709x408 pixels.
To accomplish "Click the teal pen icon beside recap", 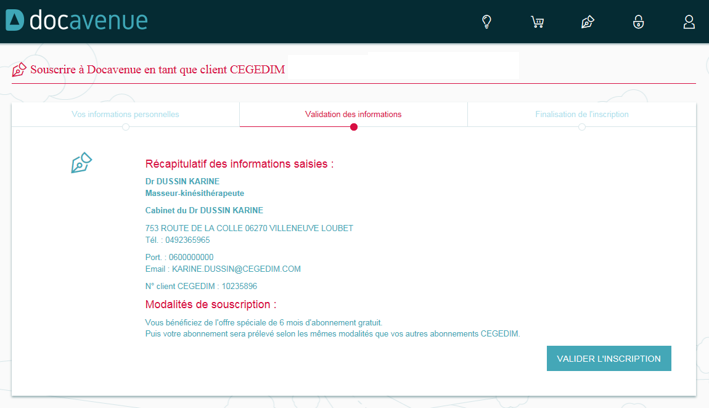I will 81,163.
